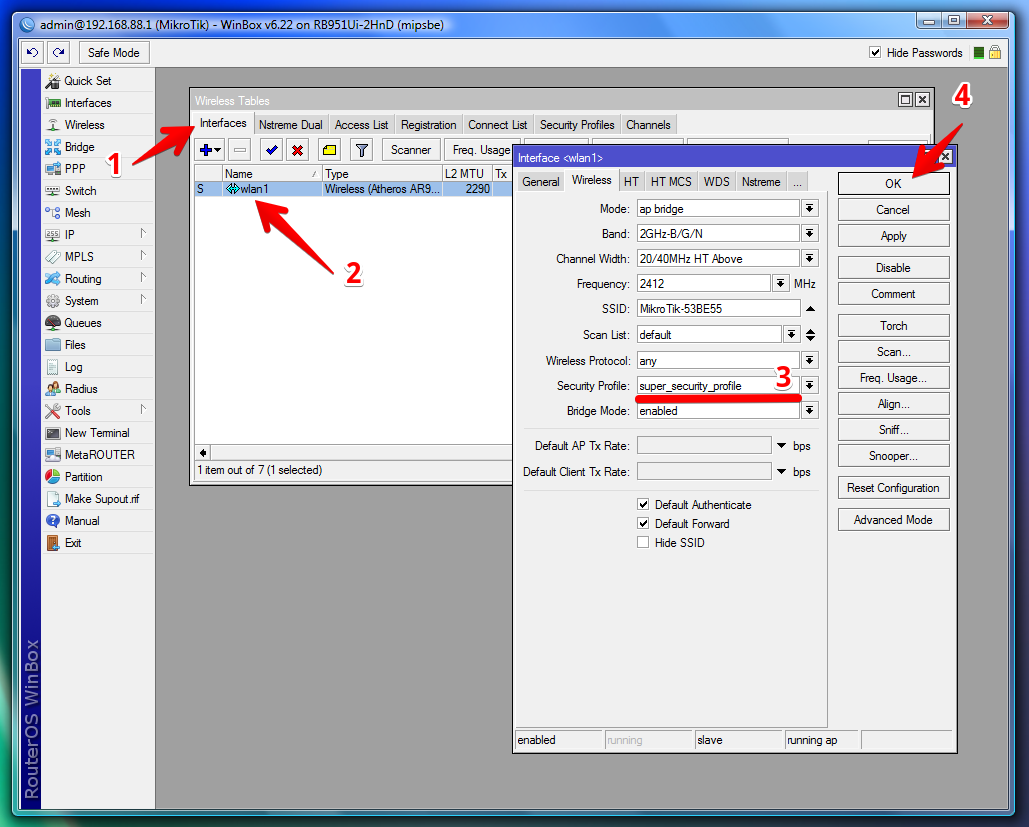Image resolution: width=1029 pixels, height=827 pixels.
Task: Click the Torch button
Action: [893, 326]
